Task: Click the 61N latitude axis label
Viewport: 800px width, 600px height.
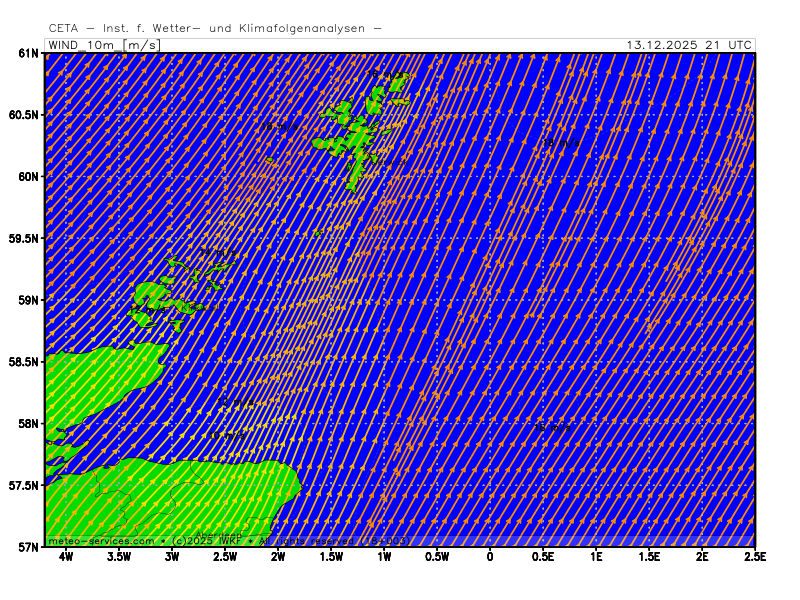Action: coord(28,53)
